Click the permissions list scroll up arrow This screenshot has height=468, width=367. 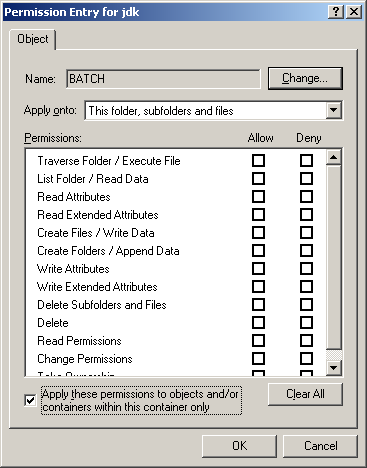334,157
